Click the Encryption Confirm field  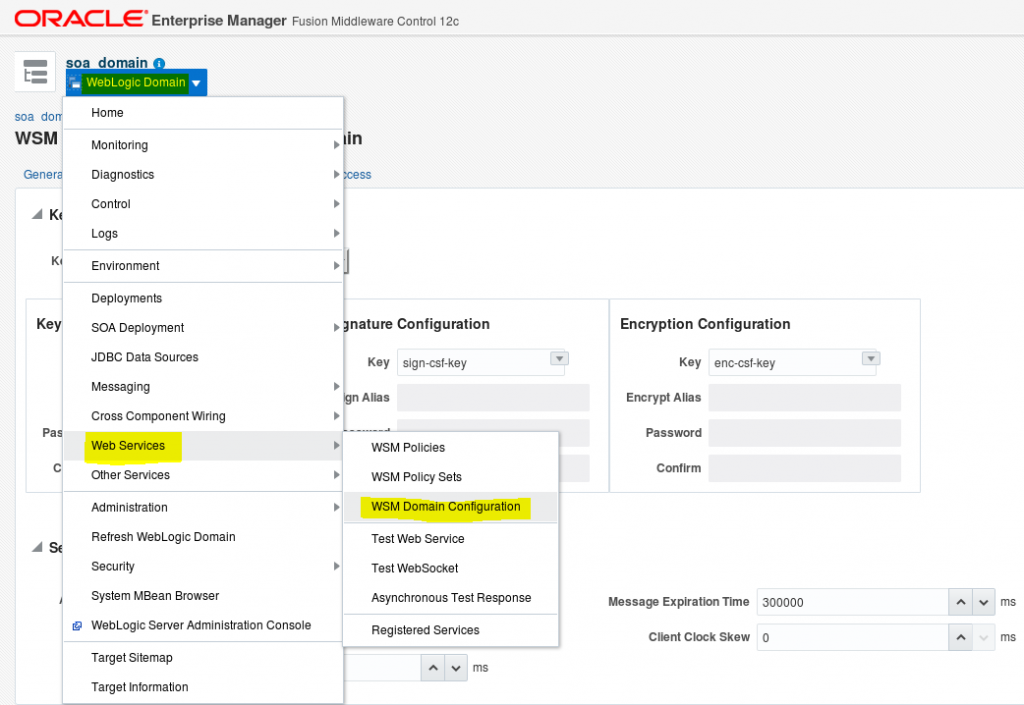805,468
